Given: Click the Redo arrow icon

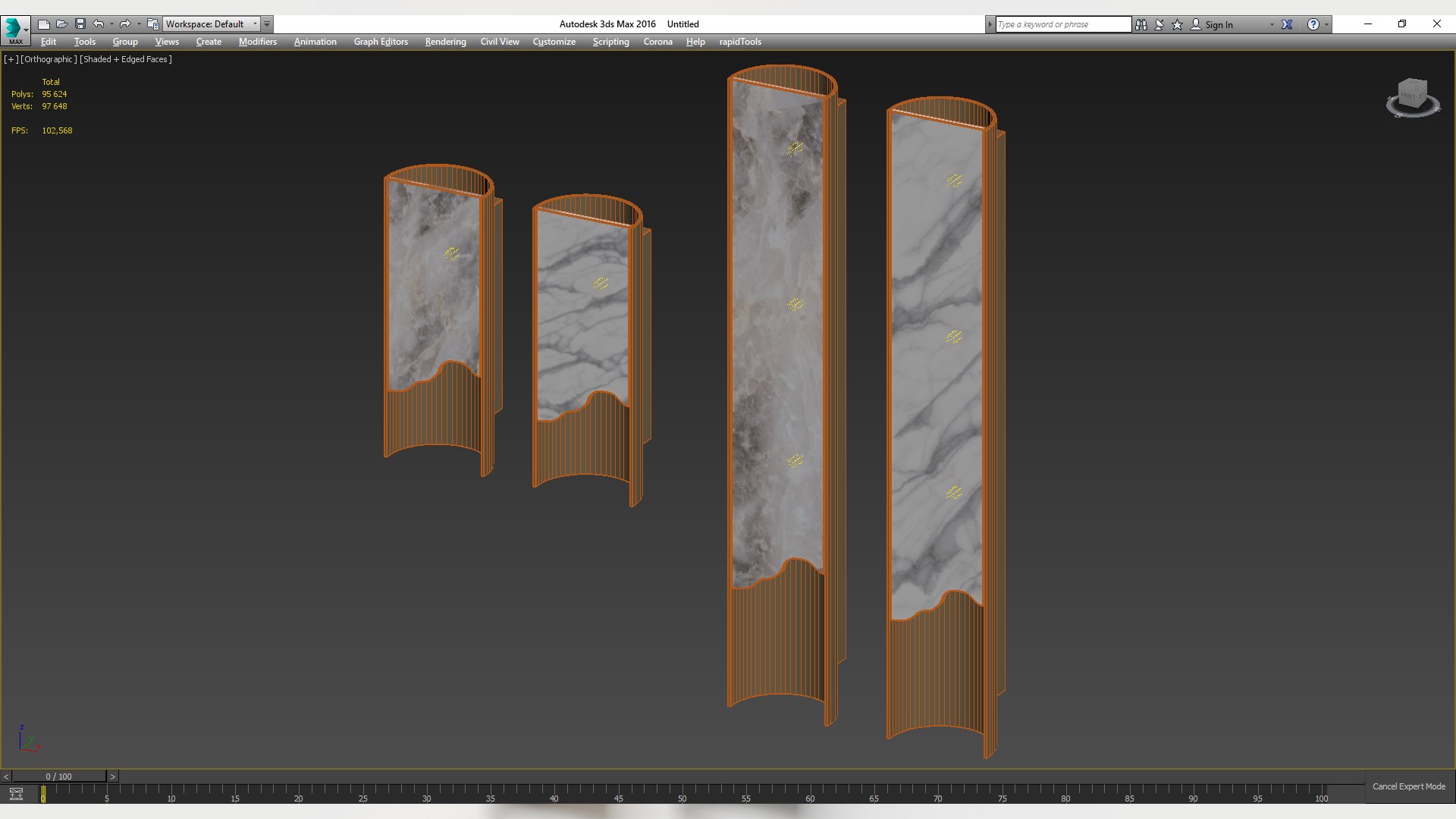Looking at the screenshot, I should [125, 24].
